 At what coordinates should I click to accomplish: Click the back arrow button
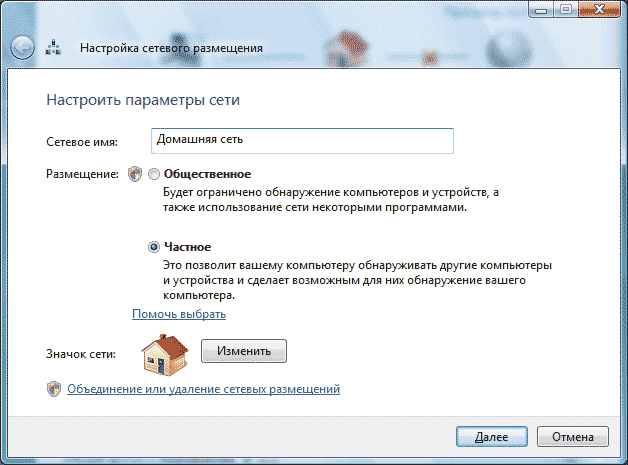click(x=23, y=47)
